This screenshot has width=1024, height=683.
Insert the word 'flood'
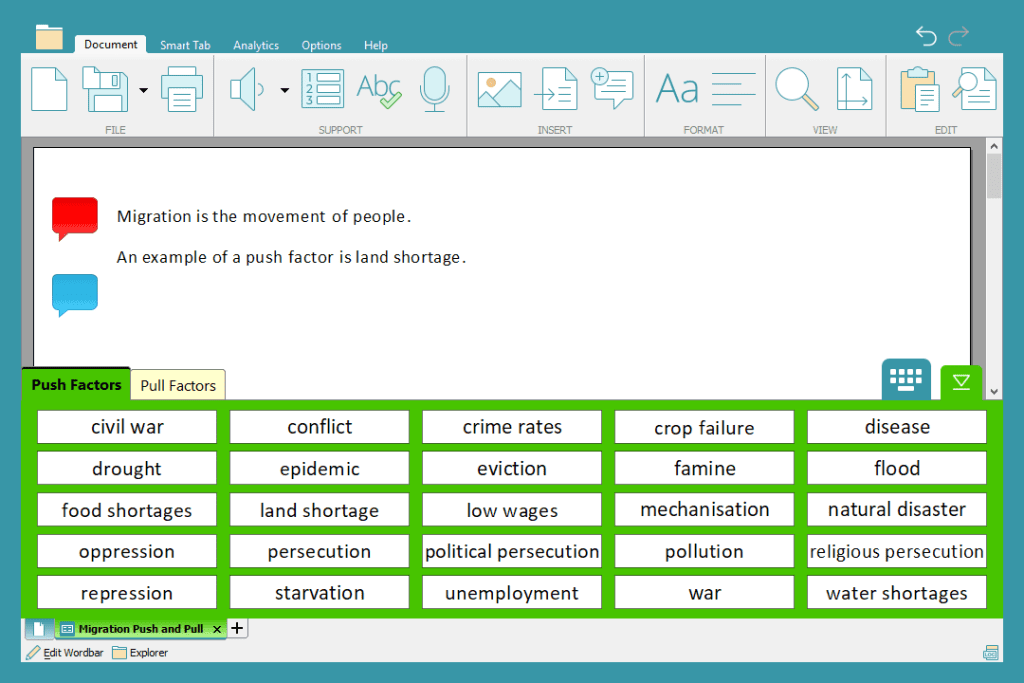[x=897, y=468]
